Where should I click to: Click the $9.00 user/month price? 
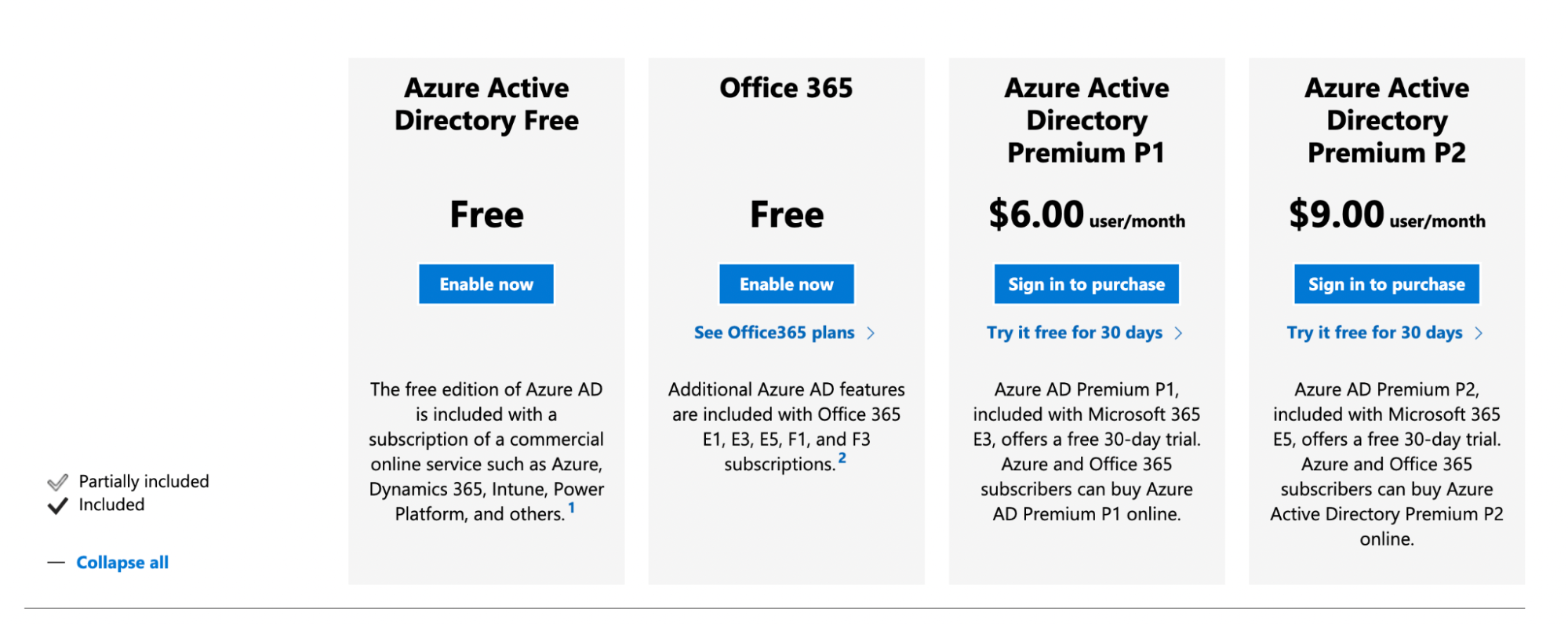point(1386,214)
